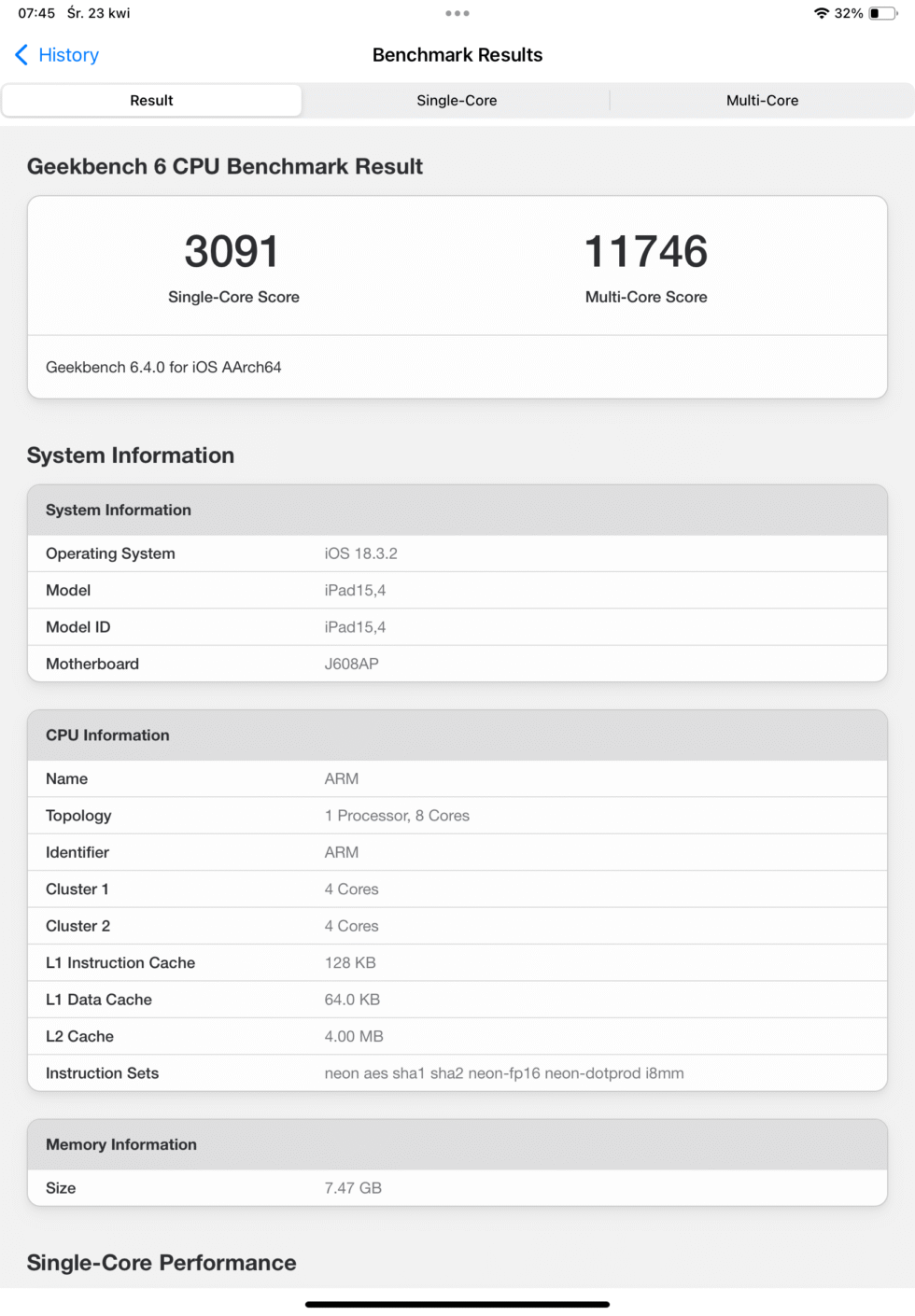The height and width of the screenshot is (1316, 915).
Task: Select the Instruction Sets row
Action: [x=457, y=1072]
